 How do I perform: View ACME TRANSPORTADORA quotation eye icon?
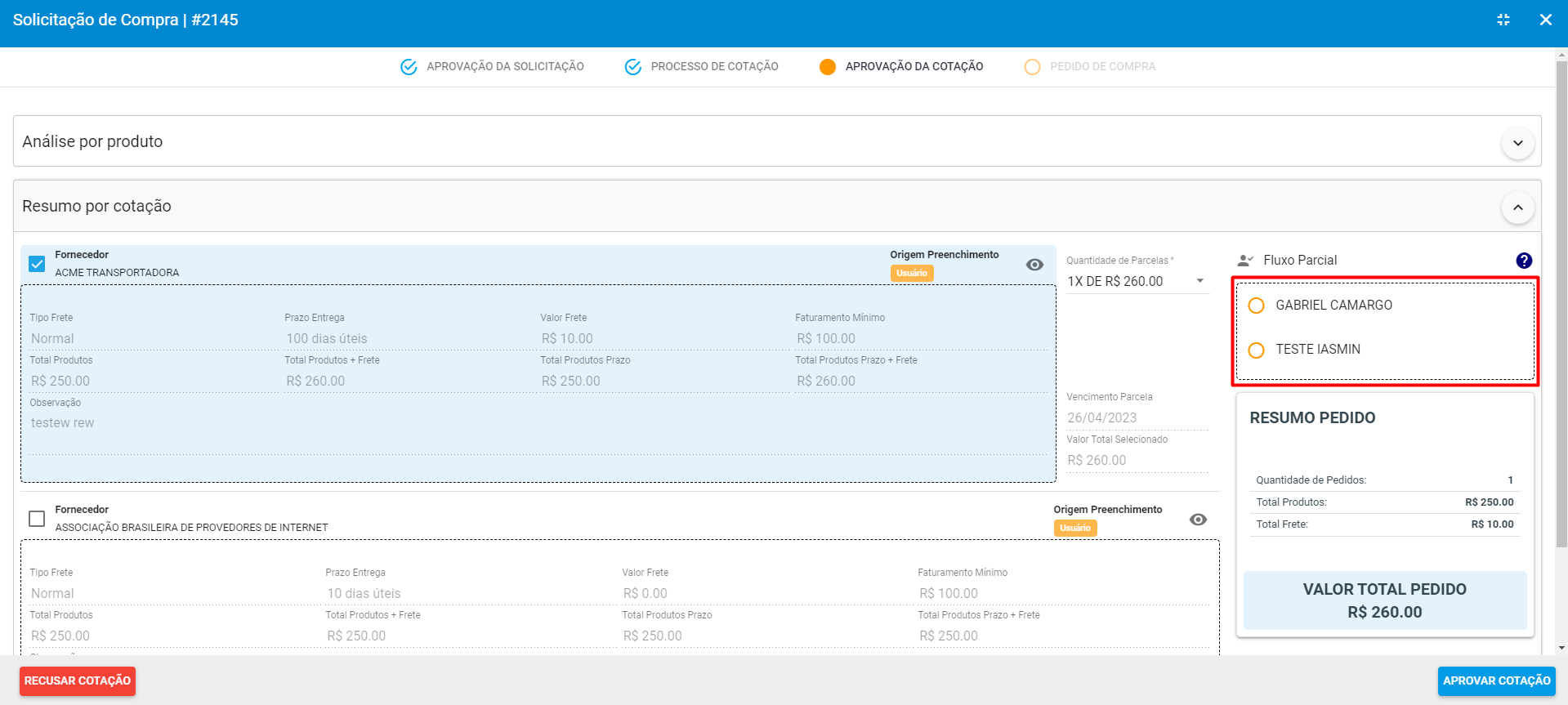point(1034,265)
